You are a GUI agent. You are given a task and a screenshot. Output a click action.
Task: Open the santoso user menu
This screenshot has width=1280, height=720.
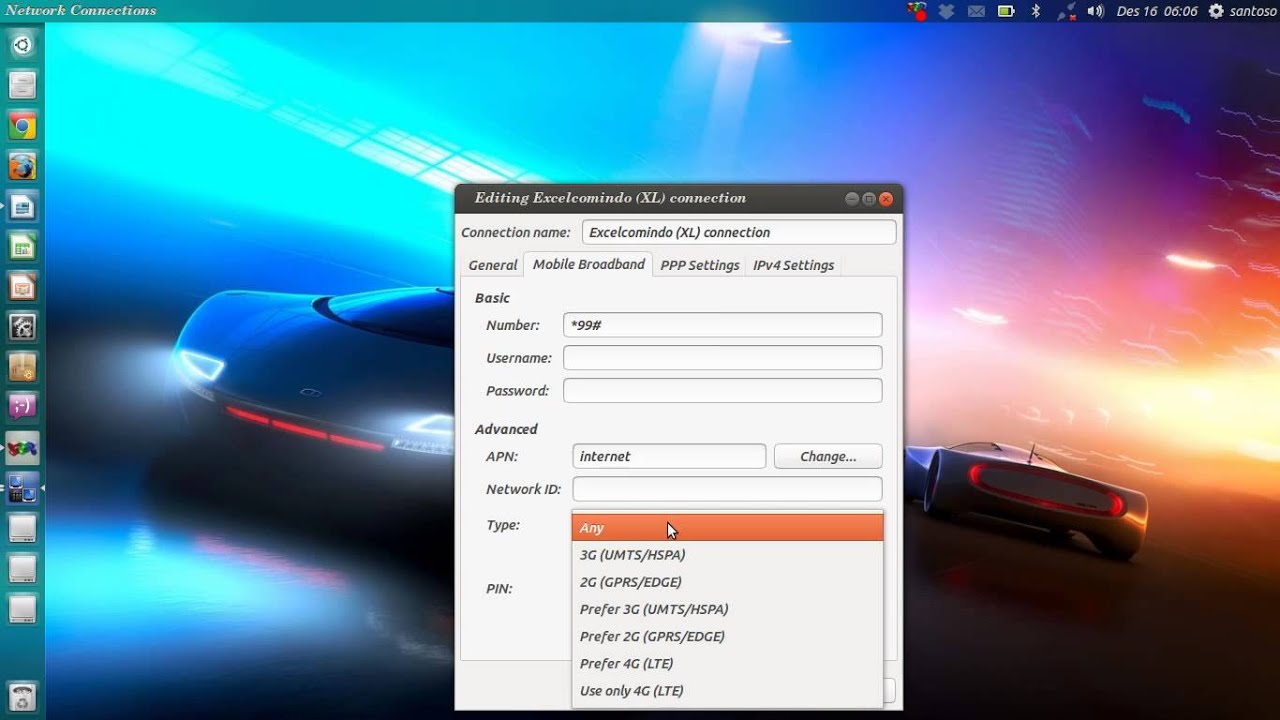[1253, 11]
